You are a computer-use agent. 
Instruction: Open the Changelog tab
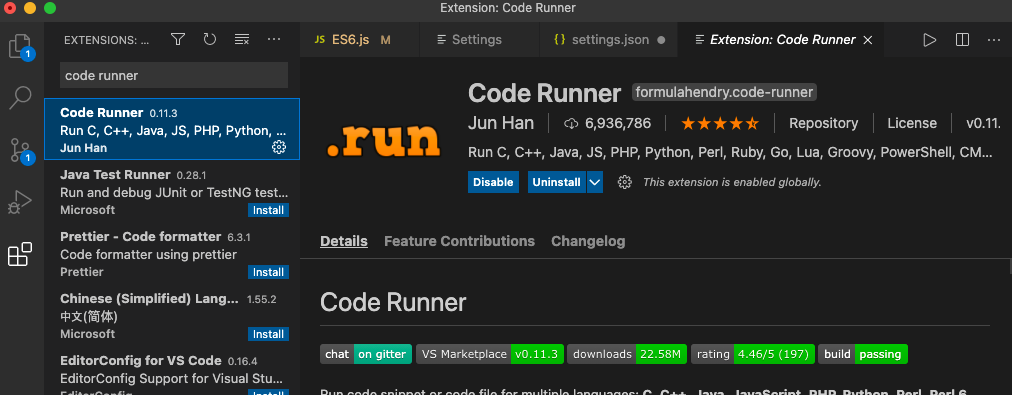588,241
